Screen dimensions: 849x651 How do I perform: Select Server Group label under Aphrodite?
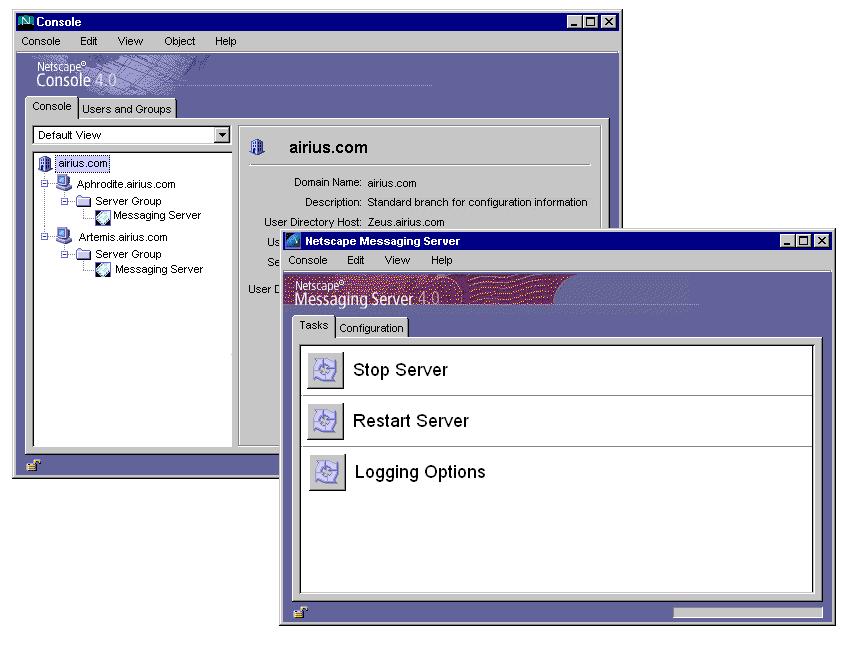coord(128,201)
